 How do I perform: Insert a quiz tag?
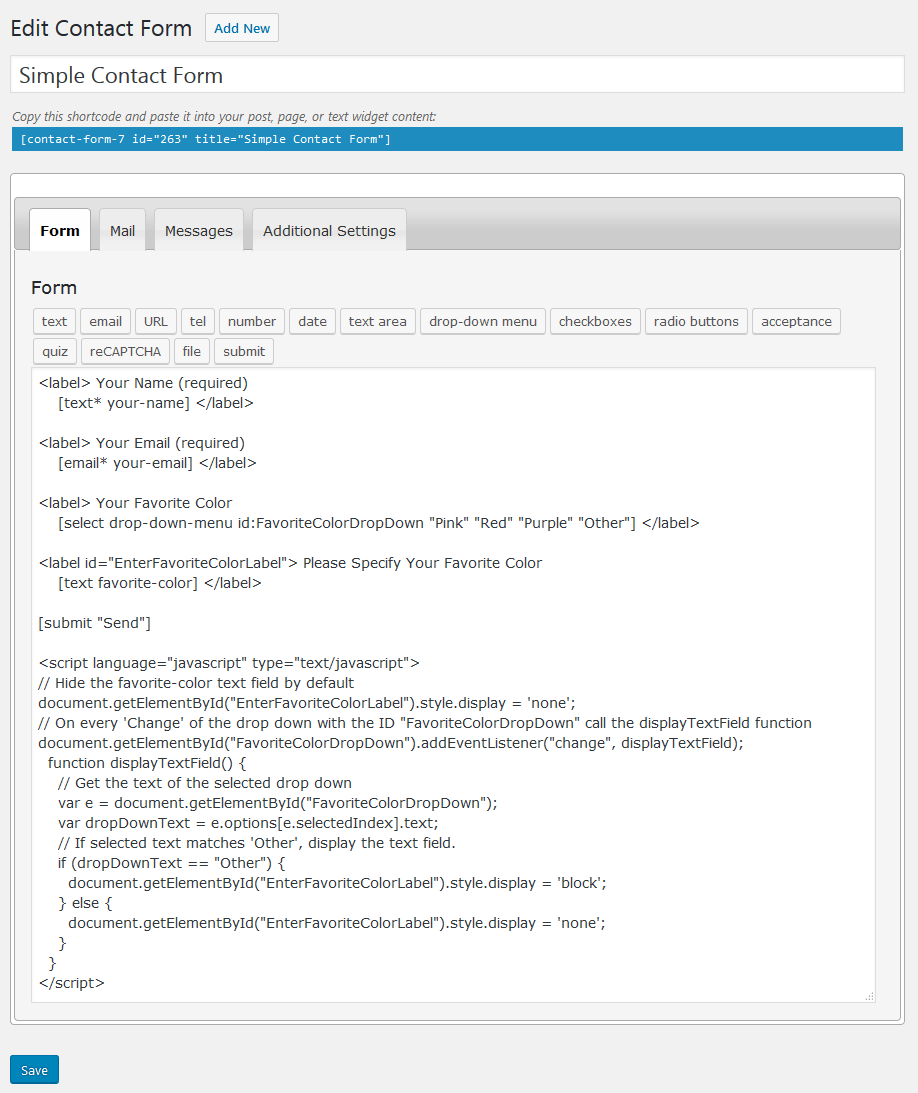55,351
